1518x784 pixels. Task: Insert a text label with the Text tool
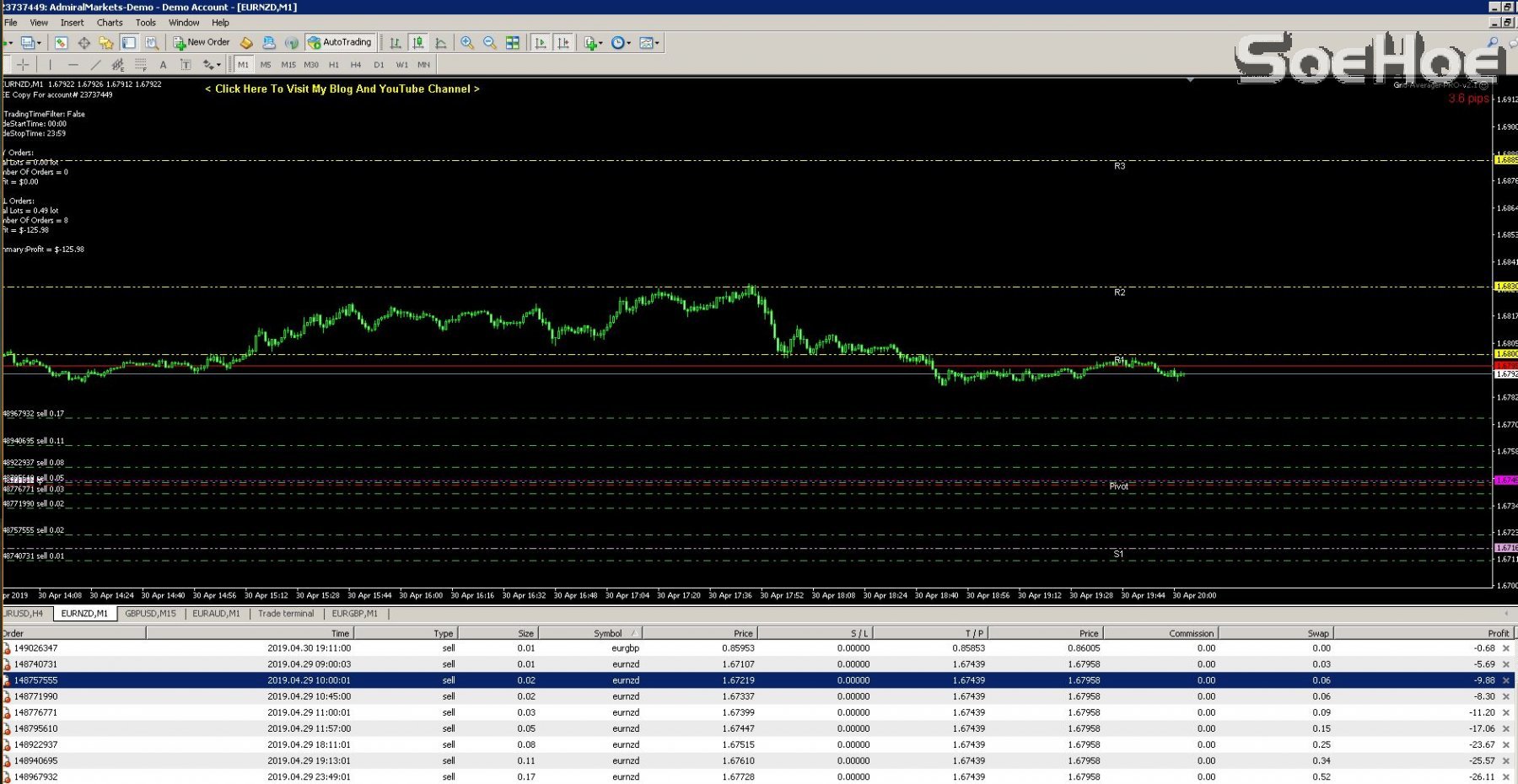pos(163,64)
